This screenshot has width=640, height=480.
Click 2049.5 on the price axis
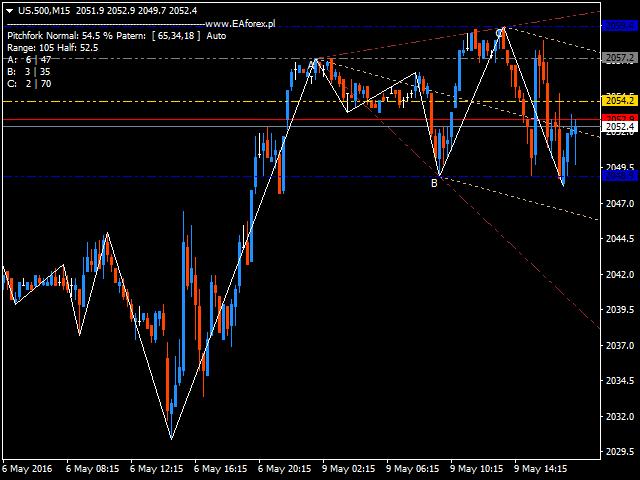tap(620, 167)
